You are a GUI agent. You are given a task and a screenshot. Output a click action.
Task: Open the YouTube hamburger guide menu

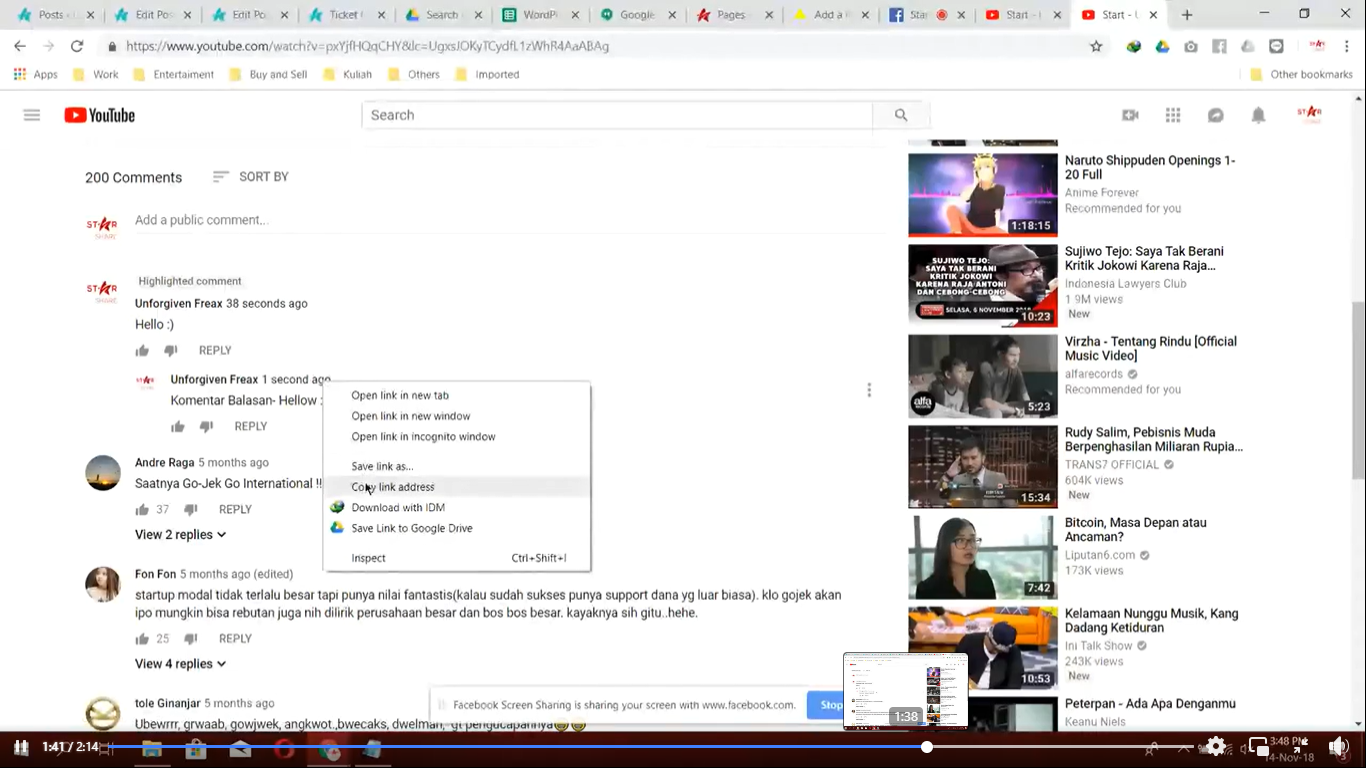click(x=32, y=115)
